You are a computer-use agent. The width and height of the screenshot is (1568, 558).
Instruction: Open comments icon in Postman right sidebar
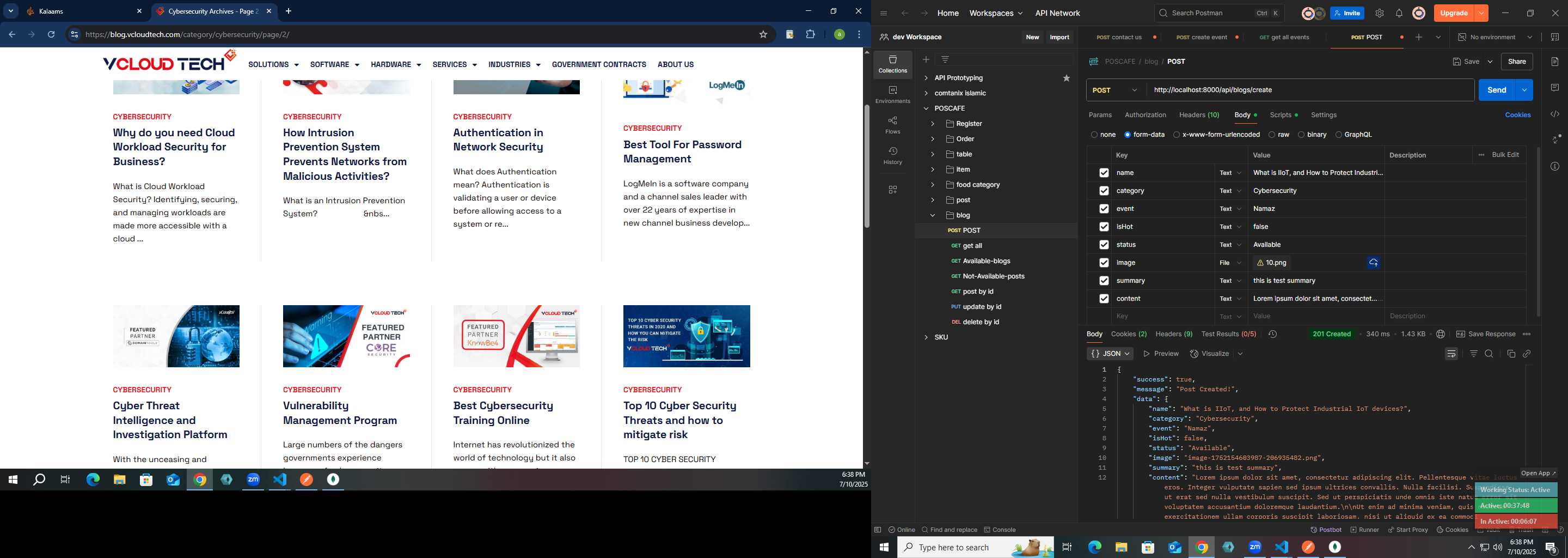click(1554, 88)
